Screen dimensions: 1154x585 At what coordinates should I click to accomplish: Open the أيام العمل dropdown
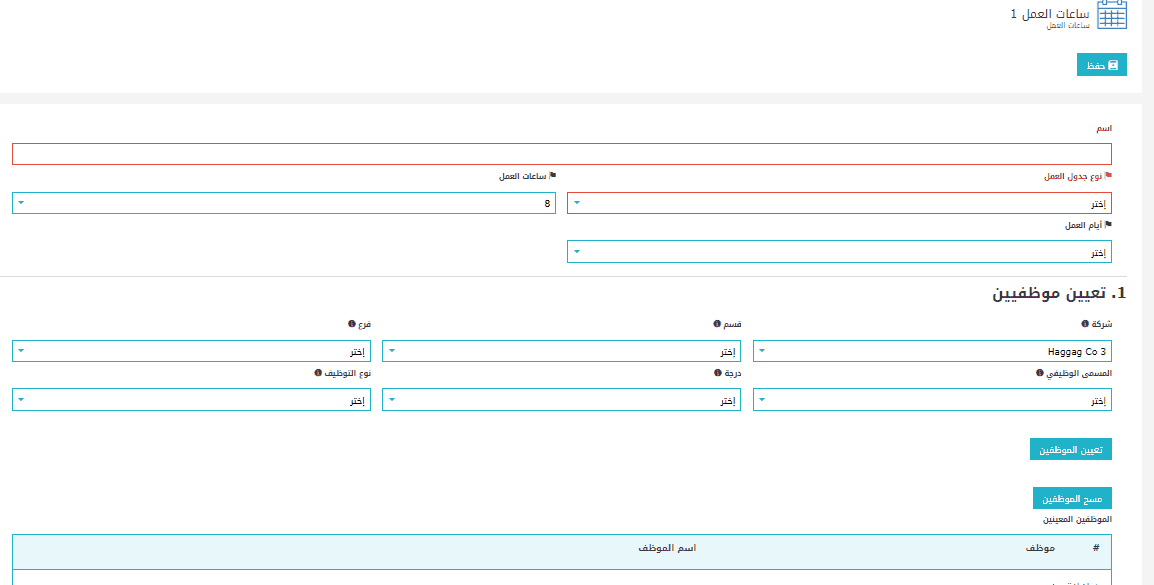point(838,252)
